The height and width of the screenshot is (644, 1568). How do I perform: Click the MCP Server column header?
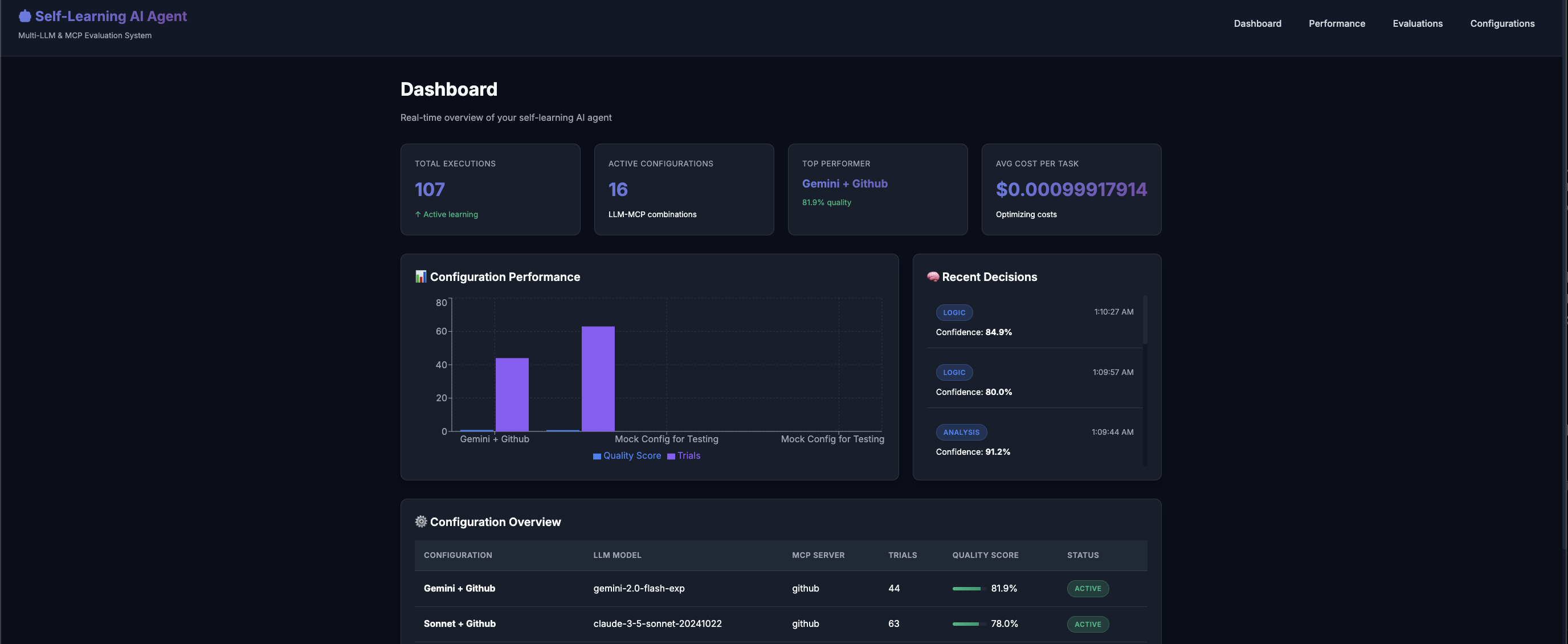click(x=818, y=555)
